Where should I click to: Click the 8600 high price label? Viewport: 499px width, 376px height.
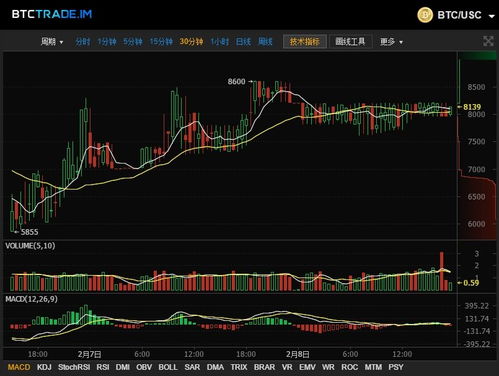coord(236,81)
